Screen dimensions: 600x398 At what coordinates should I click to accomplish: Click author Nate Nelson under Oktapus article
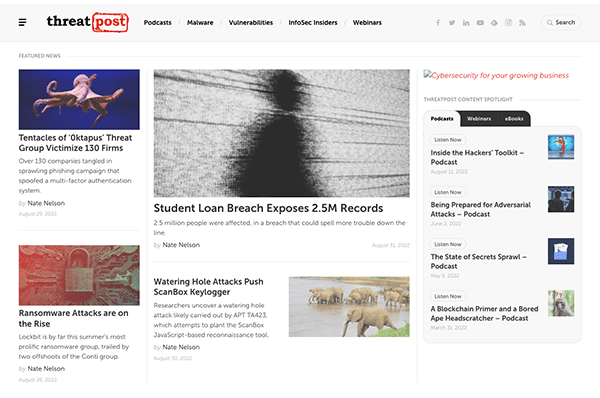[46, 203]
